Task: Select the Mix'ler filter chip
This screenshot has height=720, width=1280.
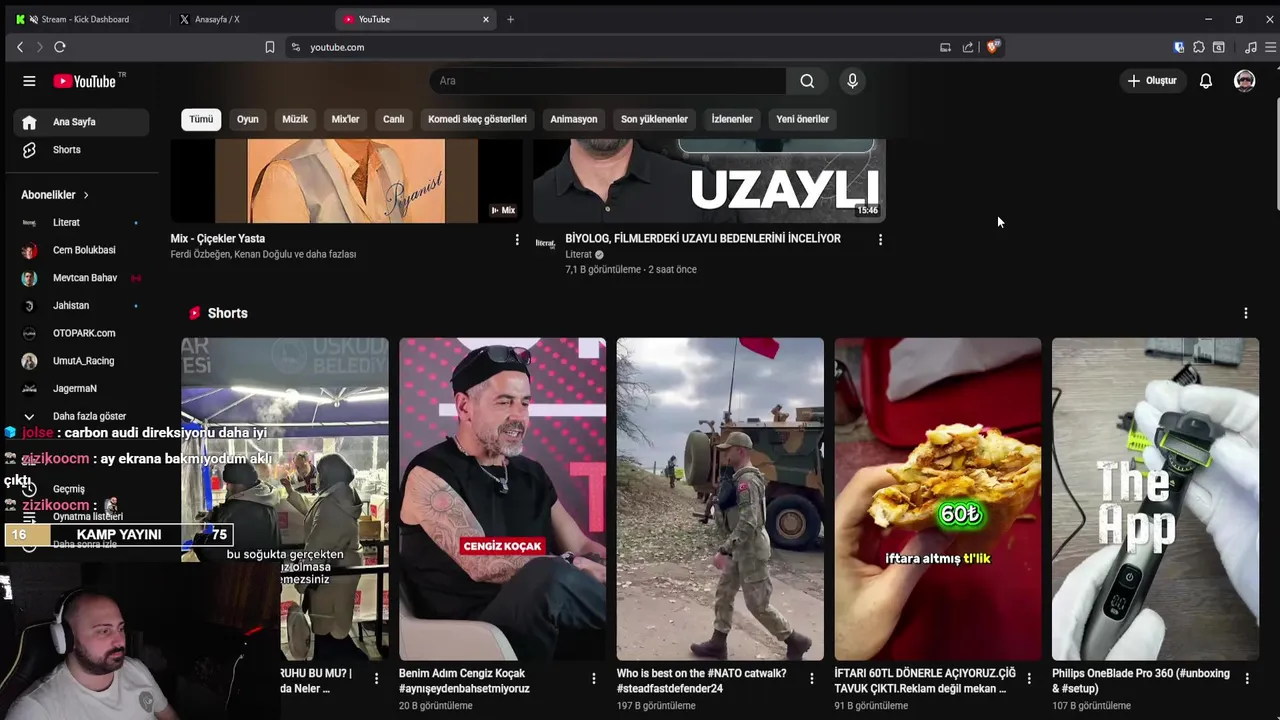Action: point(345,119)
